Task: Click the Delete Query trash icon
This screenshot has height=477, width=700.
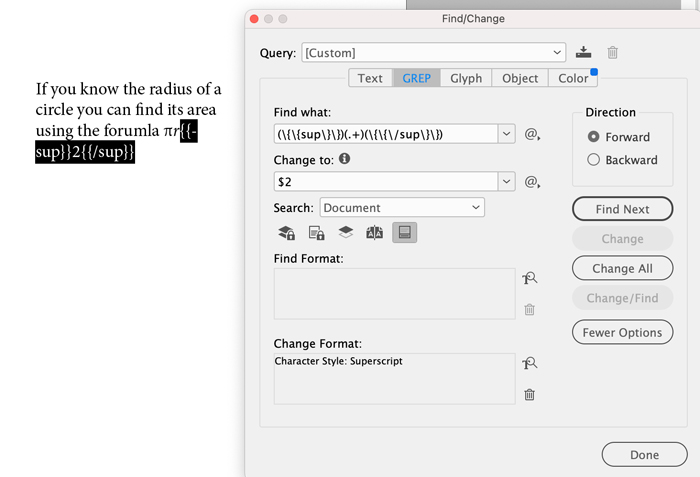Action: click(x=613, y=52)
